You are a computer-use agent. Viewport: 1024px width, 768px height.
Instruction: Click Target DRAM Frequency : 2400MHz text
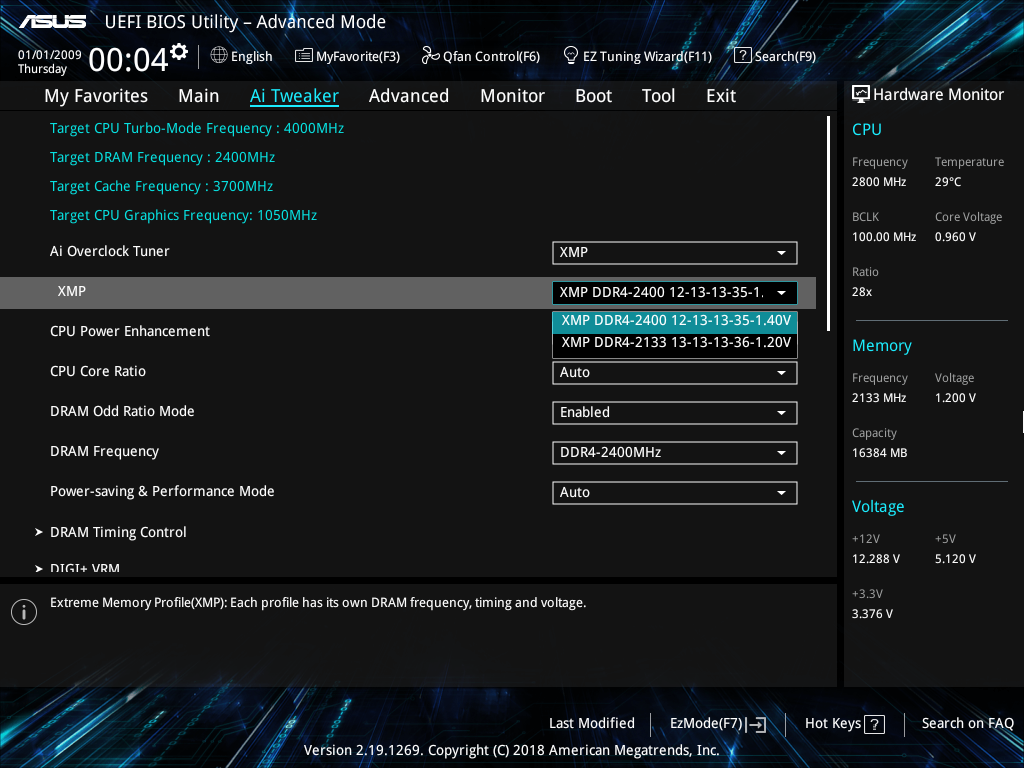tap(162, 157)
